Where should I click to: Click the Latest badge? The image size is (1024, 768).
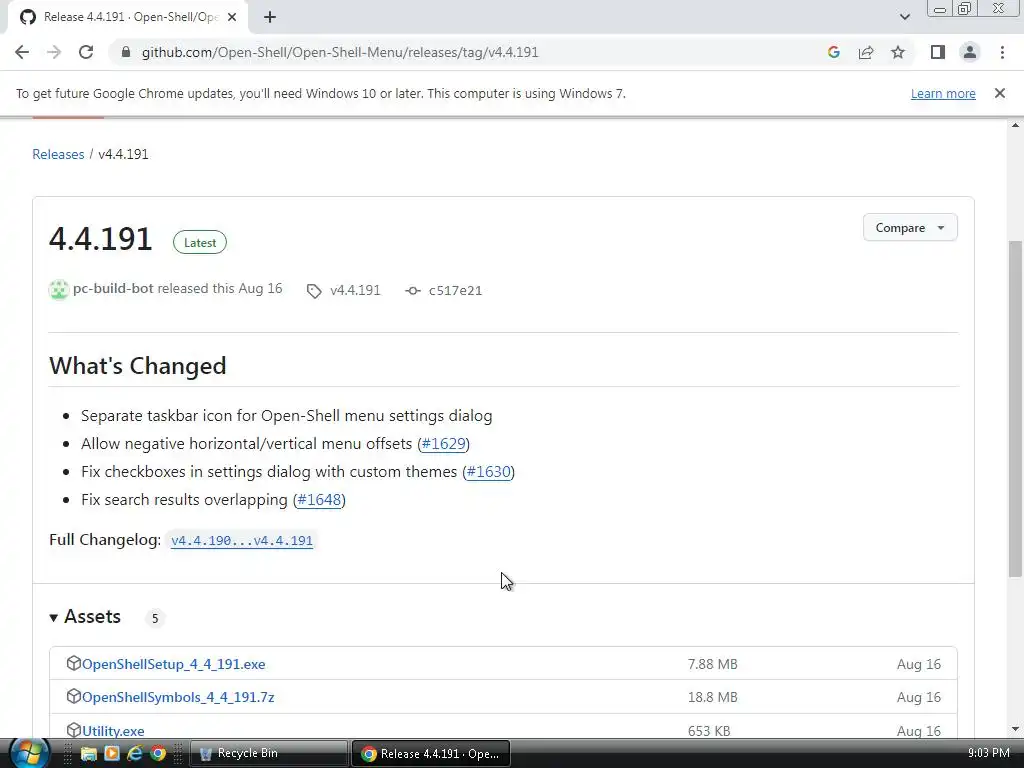pyautogui.click(x=200, y=242)
